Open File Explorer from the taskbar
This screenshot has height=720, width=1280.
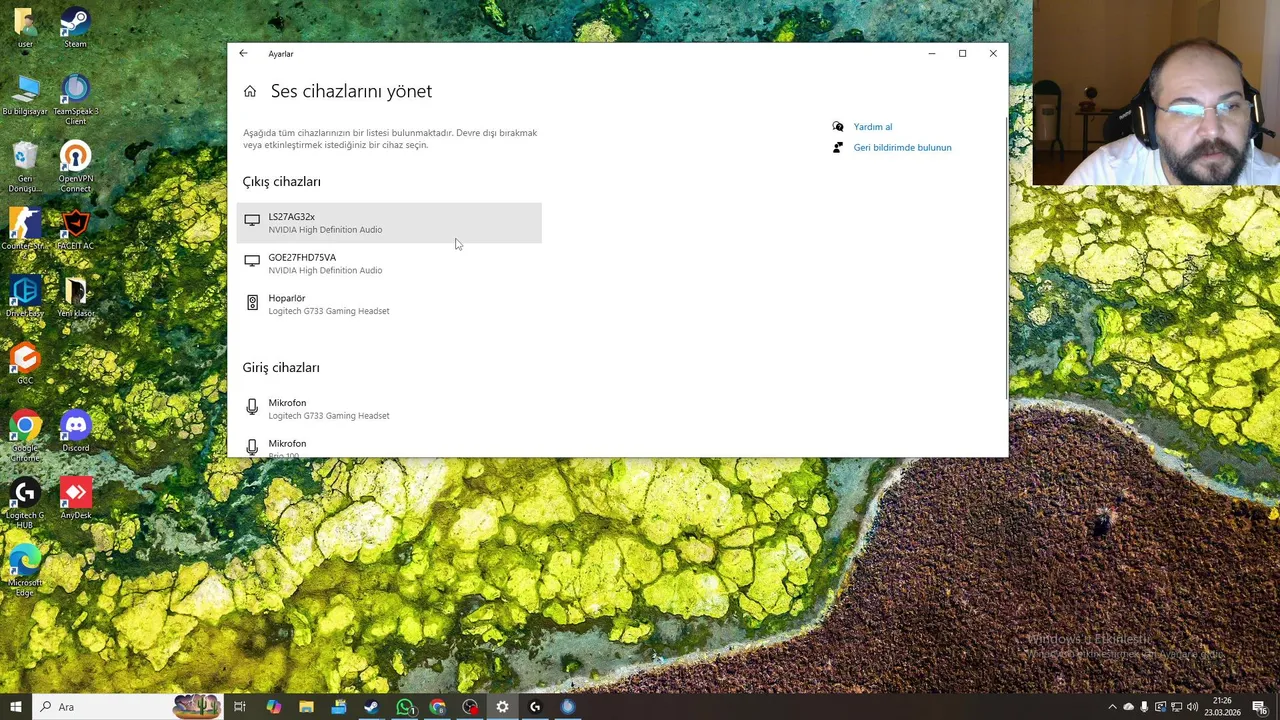point(306,707)
